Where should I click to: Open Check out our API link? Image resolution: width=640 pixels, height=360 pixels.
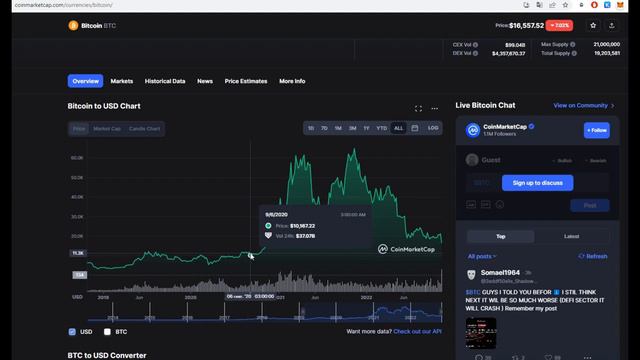click(x=417, y=331)
